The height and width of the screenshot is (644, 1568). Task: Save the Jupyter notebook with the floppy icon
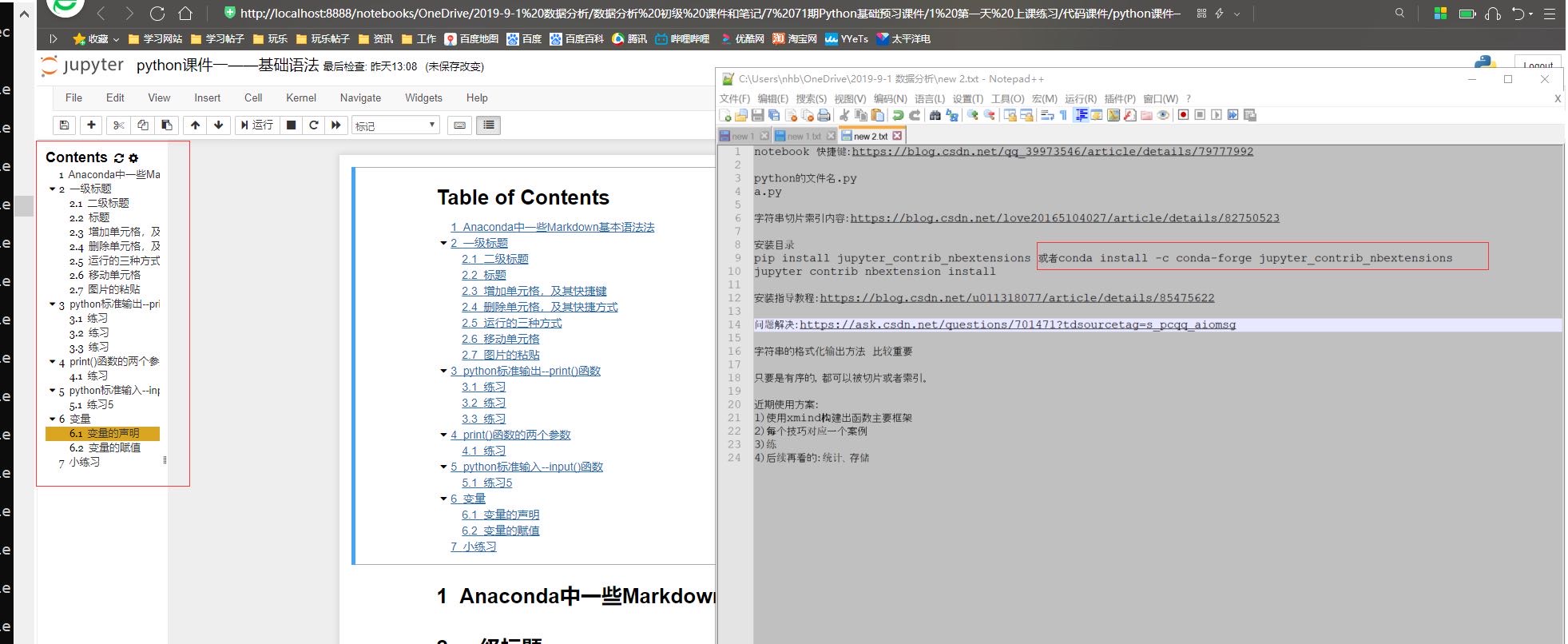[x=64, y=125]
